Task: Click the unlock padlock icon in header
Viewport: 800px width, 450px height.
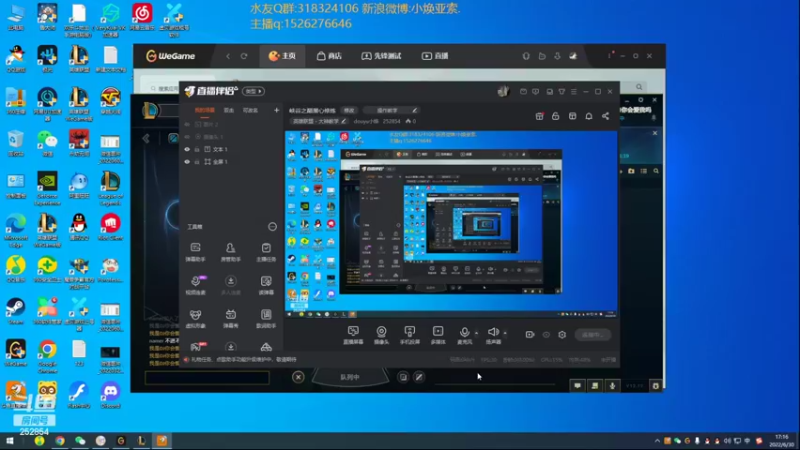Action: tap(556, 116)
